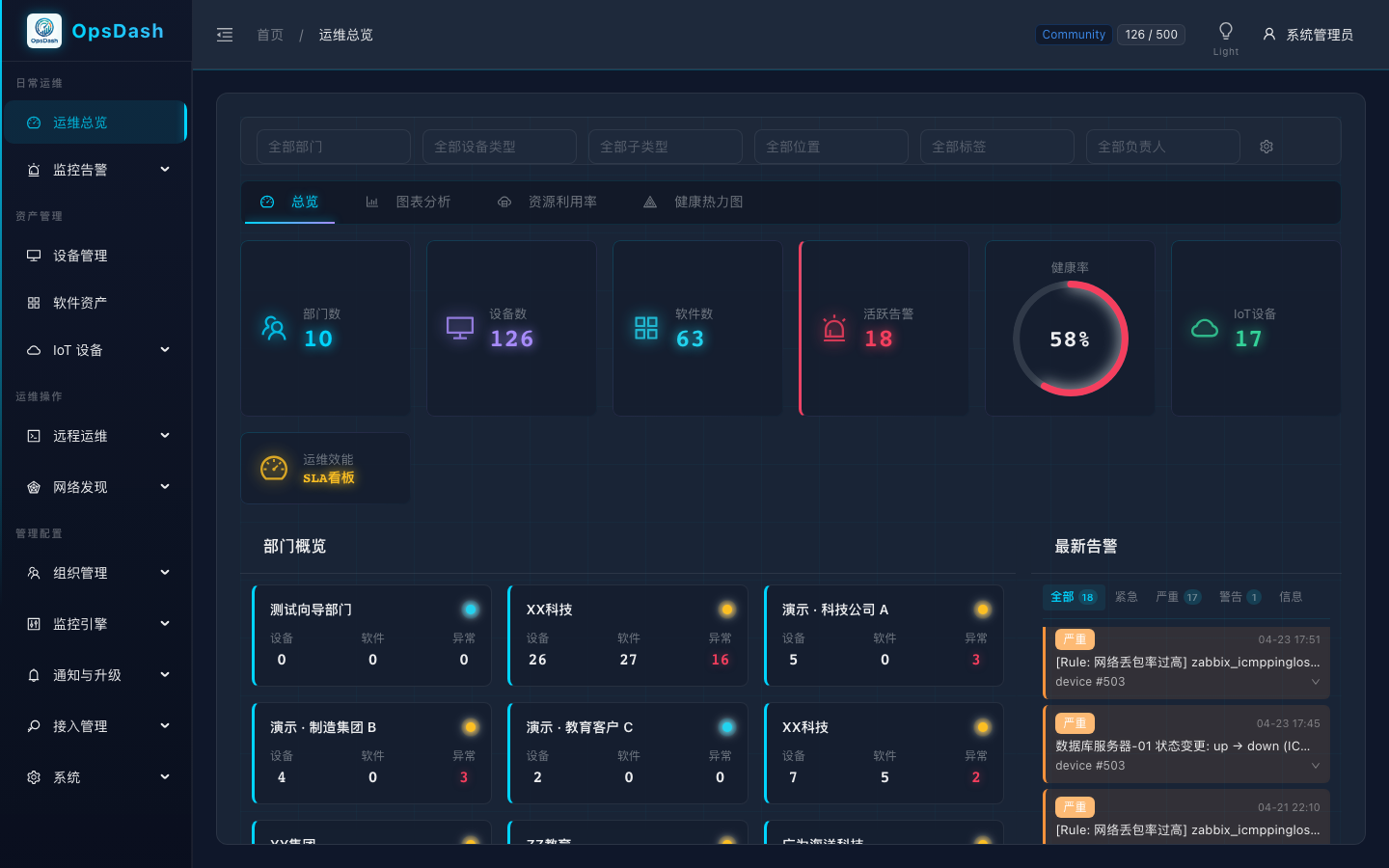1389x868 pixels.
Task: Click the 远程运维 terminal icon in sidebar
Action: click(x=34, y=436)
